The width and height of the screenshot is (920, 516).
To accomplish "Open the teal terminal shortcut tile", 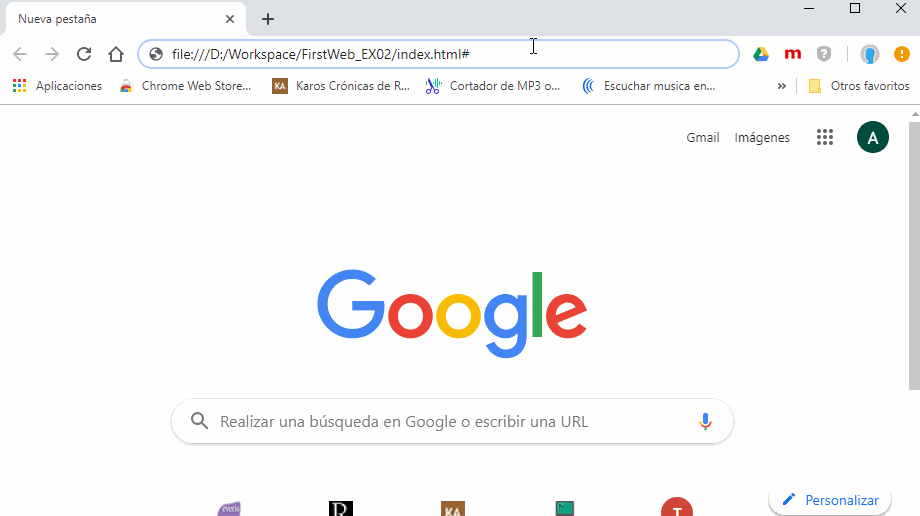I will [x=564, y=508].
